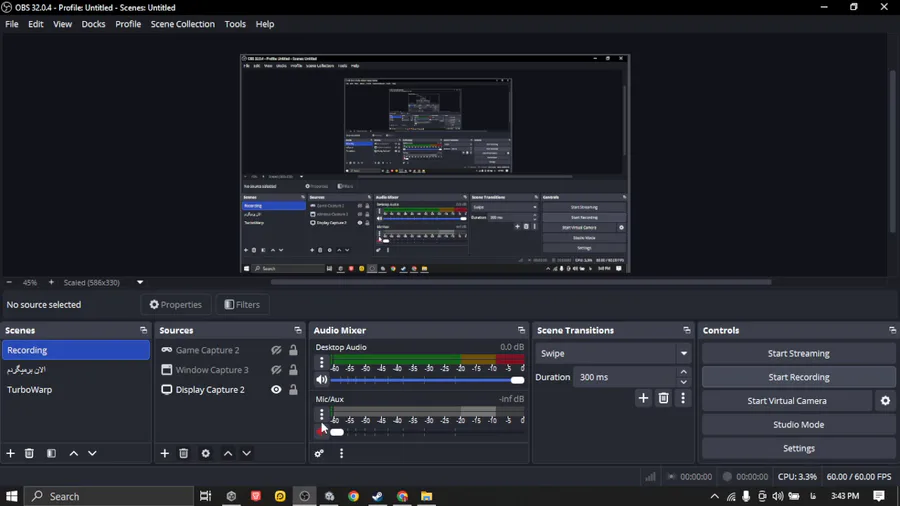Image resolution: width=900 pixels, height=506 pixels.
Task: Open the Scene Collection menu
Action: [183, 24]
